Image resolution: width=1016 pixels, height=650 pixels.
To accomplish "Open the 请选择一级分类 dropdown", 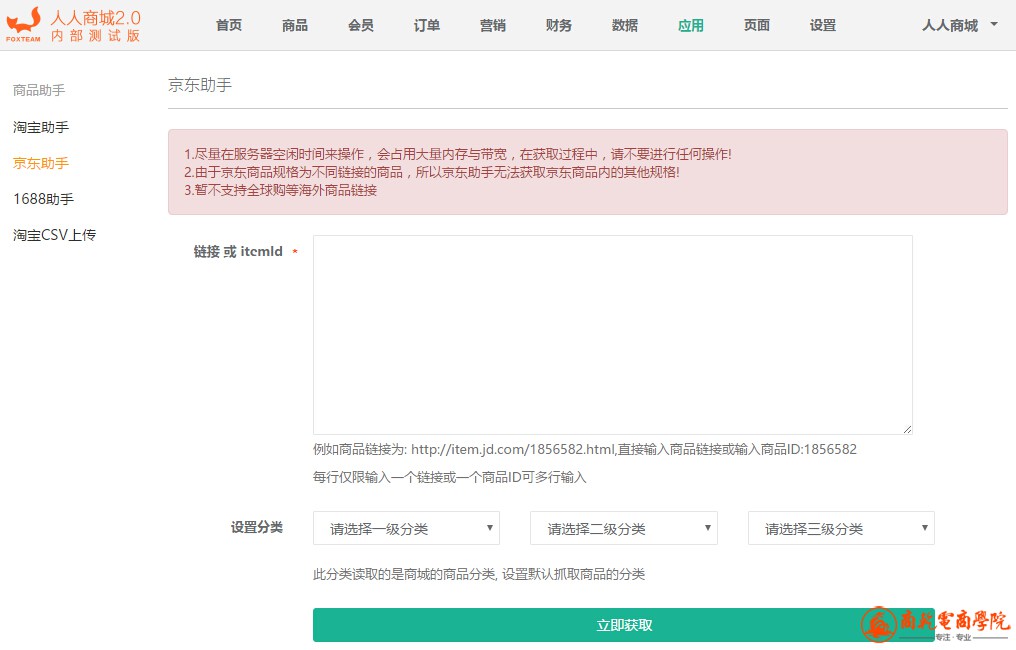I will (406, 528).
